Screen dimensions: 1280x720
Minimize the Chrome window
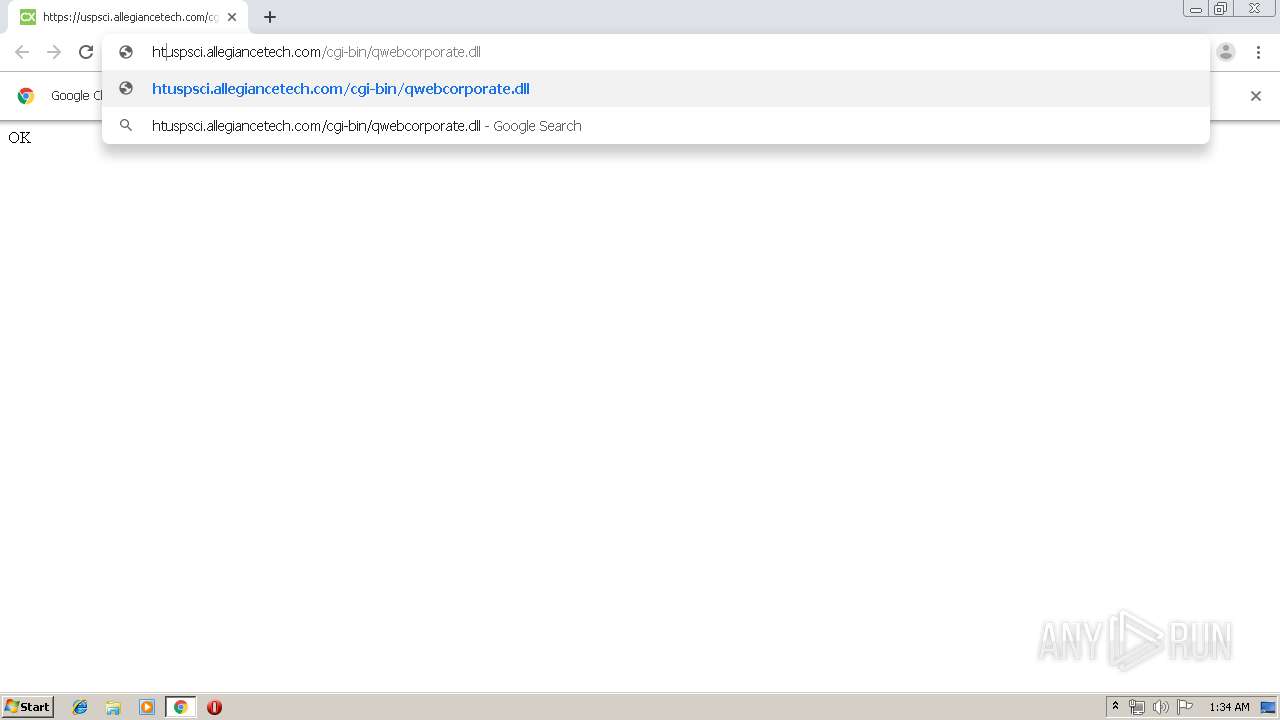pos(1196,8)
